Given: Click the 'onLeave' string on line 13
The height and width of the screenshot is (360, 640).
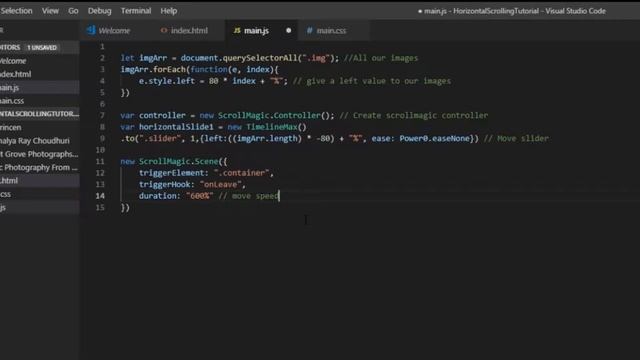Looking at the screenshot, I should click(x=220, y=184).
